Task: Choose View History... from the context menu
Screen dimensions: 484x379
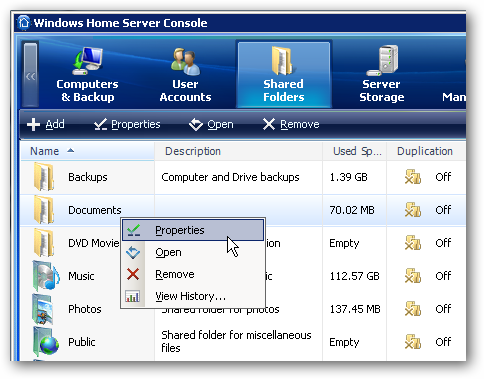Action: tap(193, 296)
